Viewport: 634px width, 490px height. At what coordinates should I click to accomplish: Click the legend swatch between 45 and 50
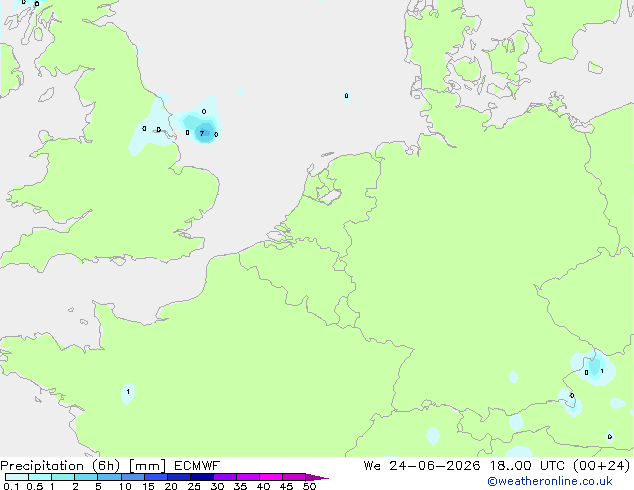[294, 477]
